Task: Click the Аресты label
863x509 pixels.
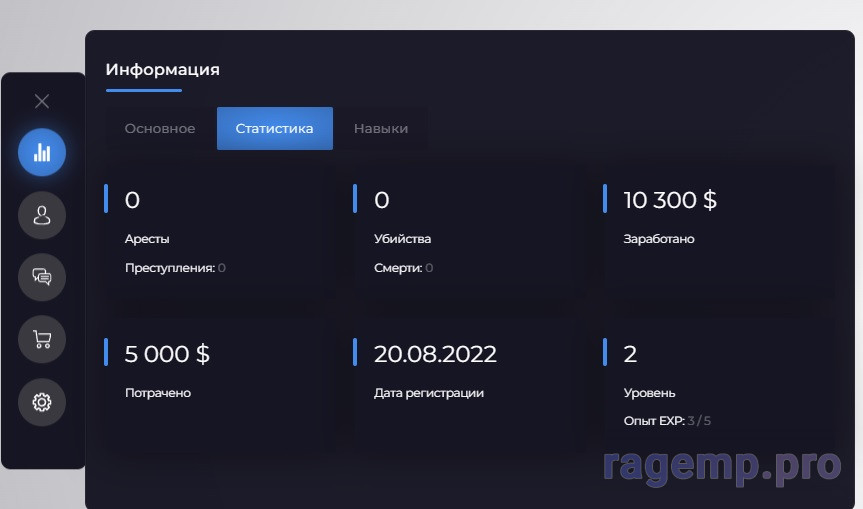Action: pyautogui.click(x=147, y=239)
